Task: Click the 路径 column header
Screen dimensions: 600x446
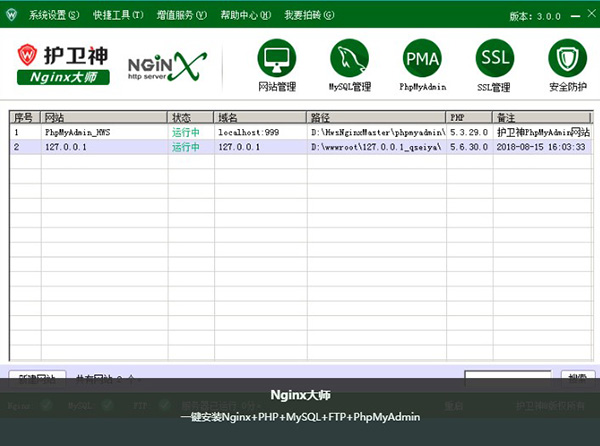Action: [x=376, y=117]
